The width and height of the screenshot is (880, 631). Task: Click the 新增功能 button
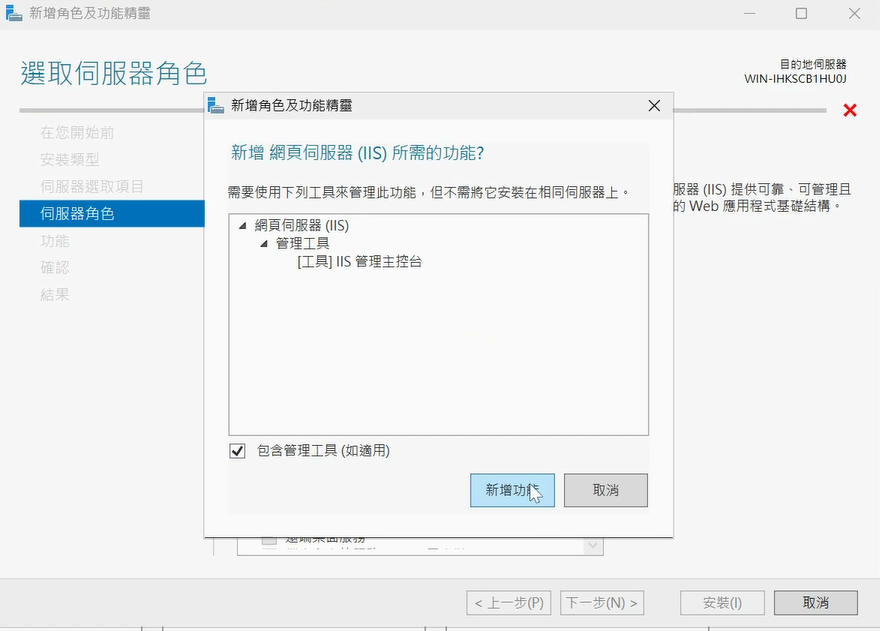(512, 490)
